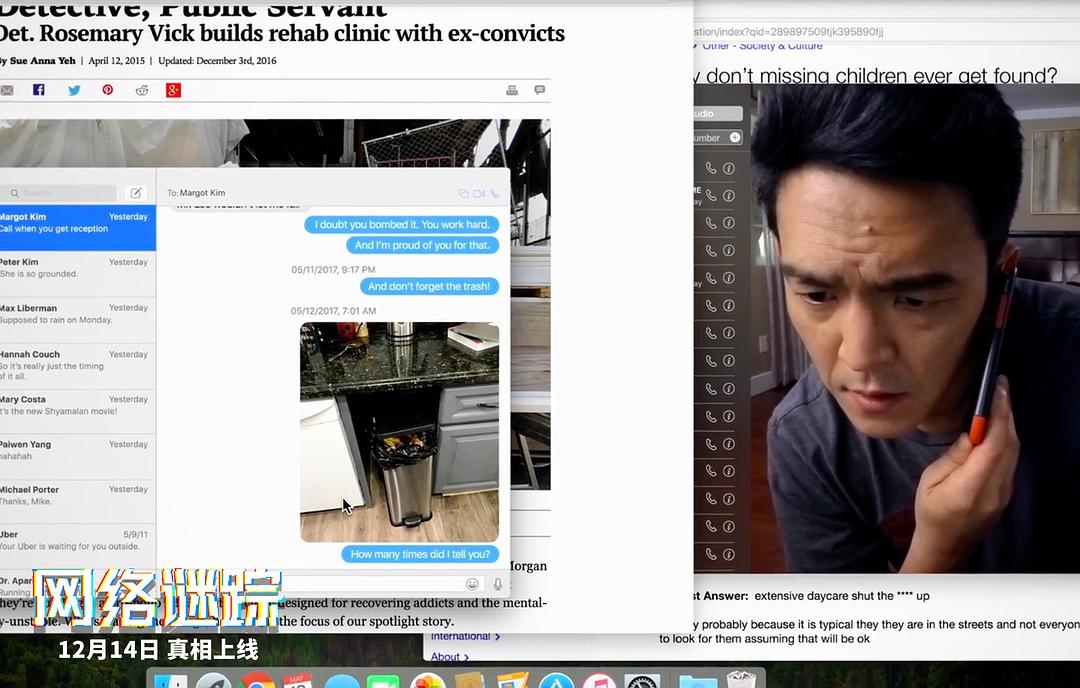Viewport: 1080px width, 688px height.
Task: Tweet the article via the Twitter icon
Action: [x=74, y=90]
